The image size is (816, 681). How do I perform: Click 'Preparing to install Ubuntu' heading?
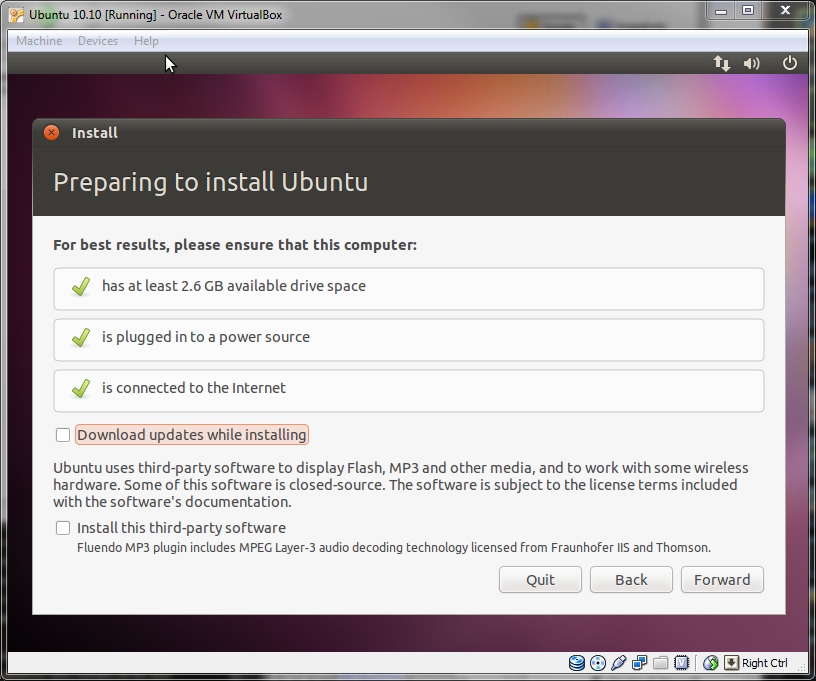pos(211,182)
